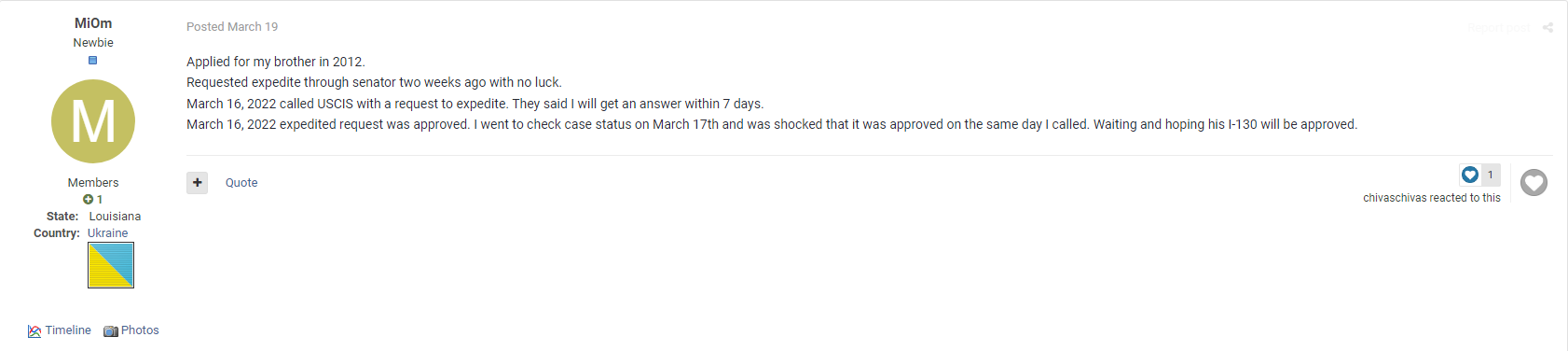The width and height of the screenshot is (1568, 351).
Task: Click the Quote link
Action: (x=241, y=183)
